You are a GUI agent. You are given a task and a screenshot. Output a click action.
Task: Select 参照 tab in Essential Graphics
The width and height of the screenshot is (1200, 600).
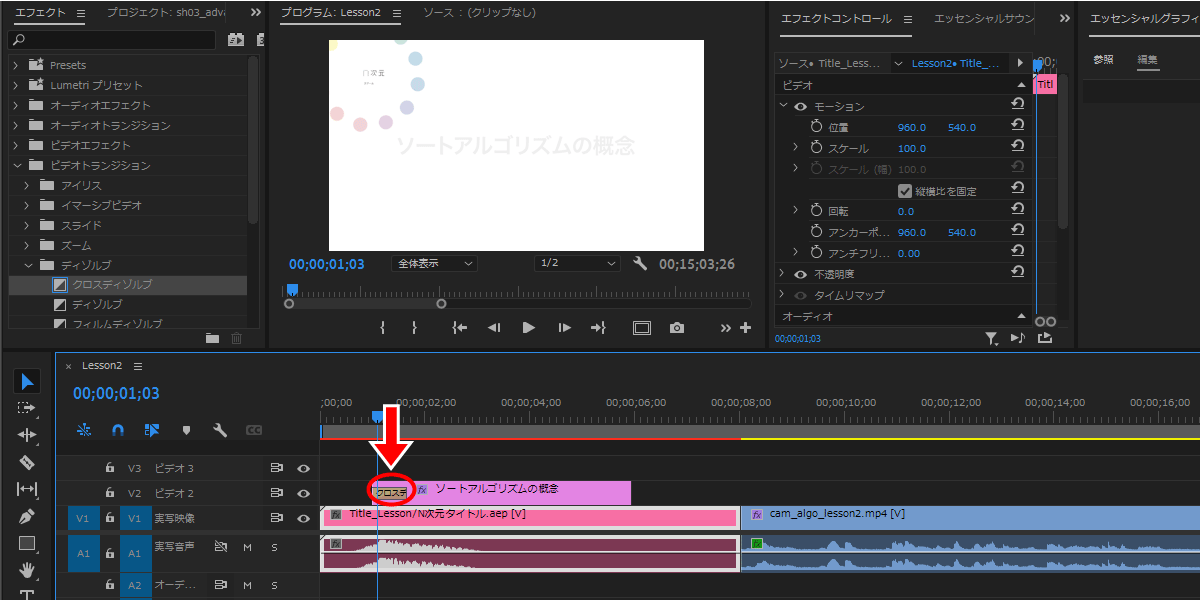(1103, 59)
